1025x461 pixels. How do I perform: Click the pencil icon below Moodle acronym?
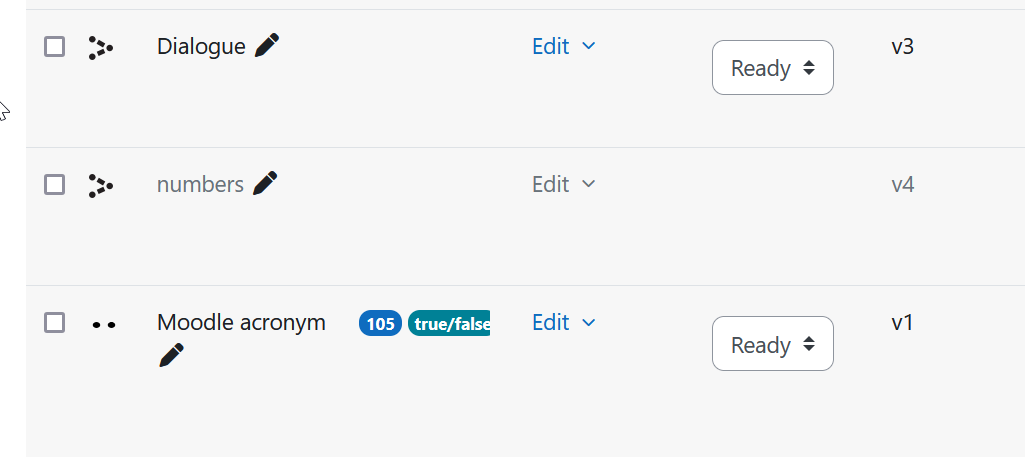(x=171, y=355)
